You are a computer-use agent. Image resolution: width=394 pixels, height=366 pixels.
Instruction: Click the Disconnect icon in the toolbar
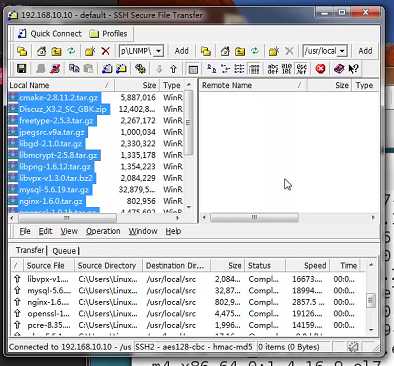click(x=55, y=69)
